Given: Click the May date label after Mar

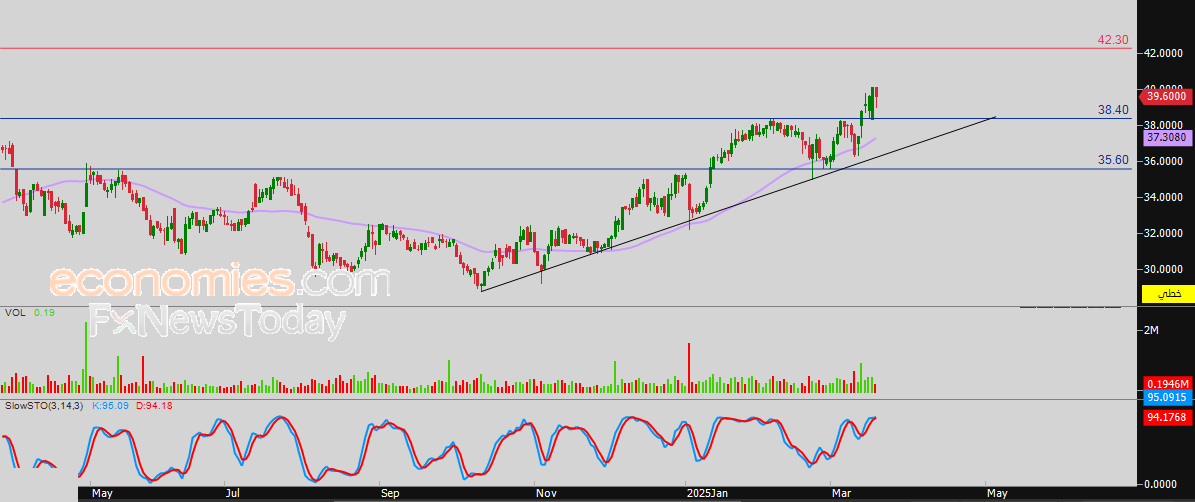Looking at the screenshot, I should (998, 494).
